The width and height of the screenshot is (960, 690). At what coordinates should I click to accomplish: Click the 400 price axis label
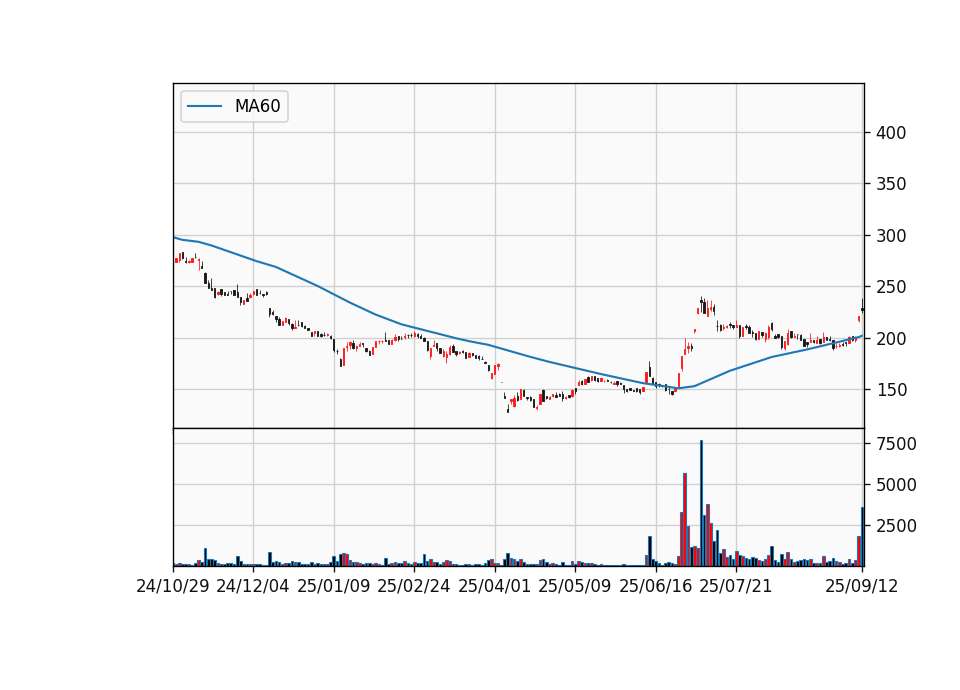pos(891,133)
